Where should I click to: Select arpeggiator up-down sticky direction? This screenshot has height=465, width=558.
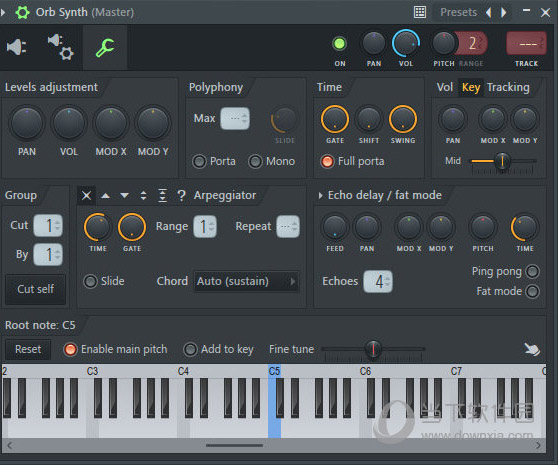click(x=162, y=196)
